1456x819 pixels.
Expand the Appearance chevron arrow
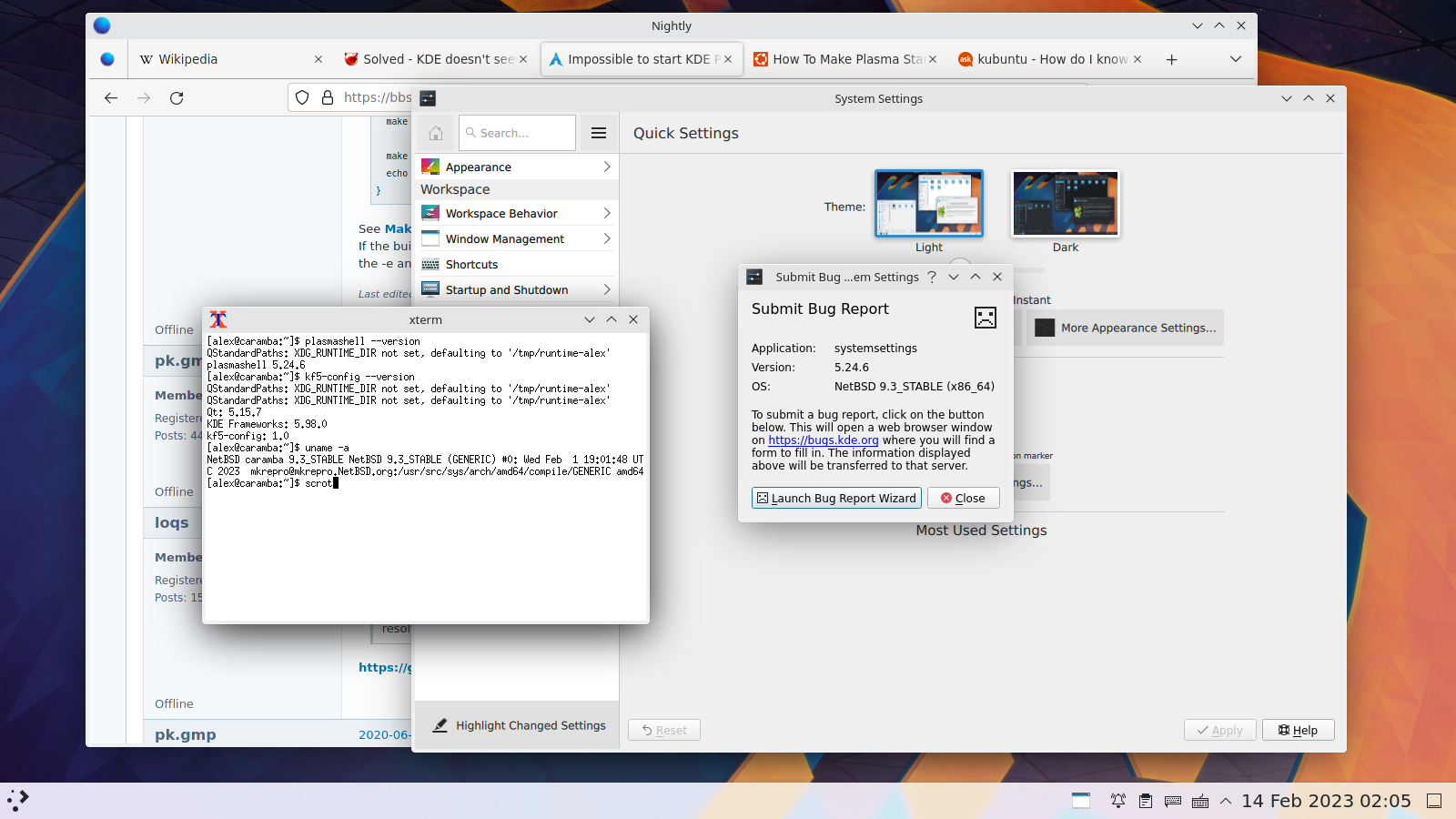tap(607, 167)
